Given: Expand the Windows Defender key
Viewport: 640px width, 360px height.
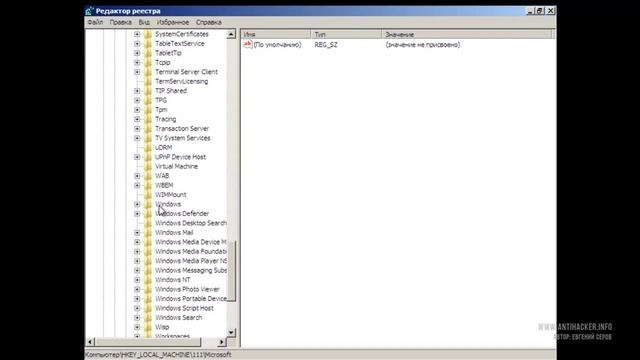Looking at the screenshot, I should click(x=137, y=214).
